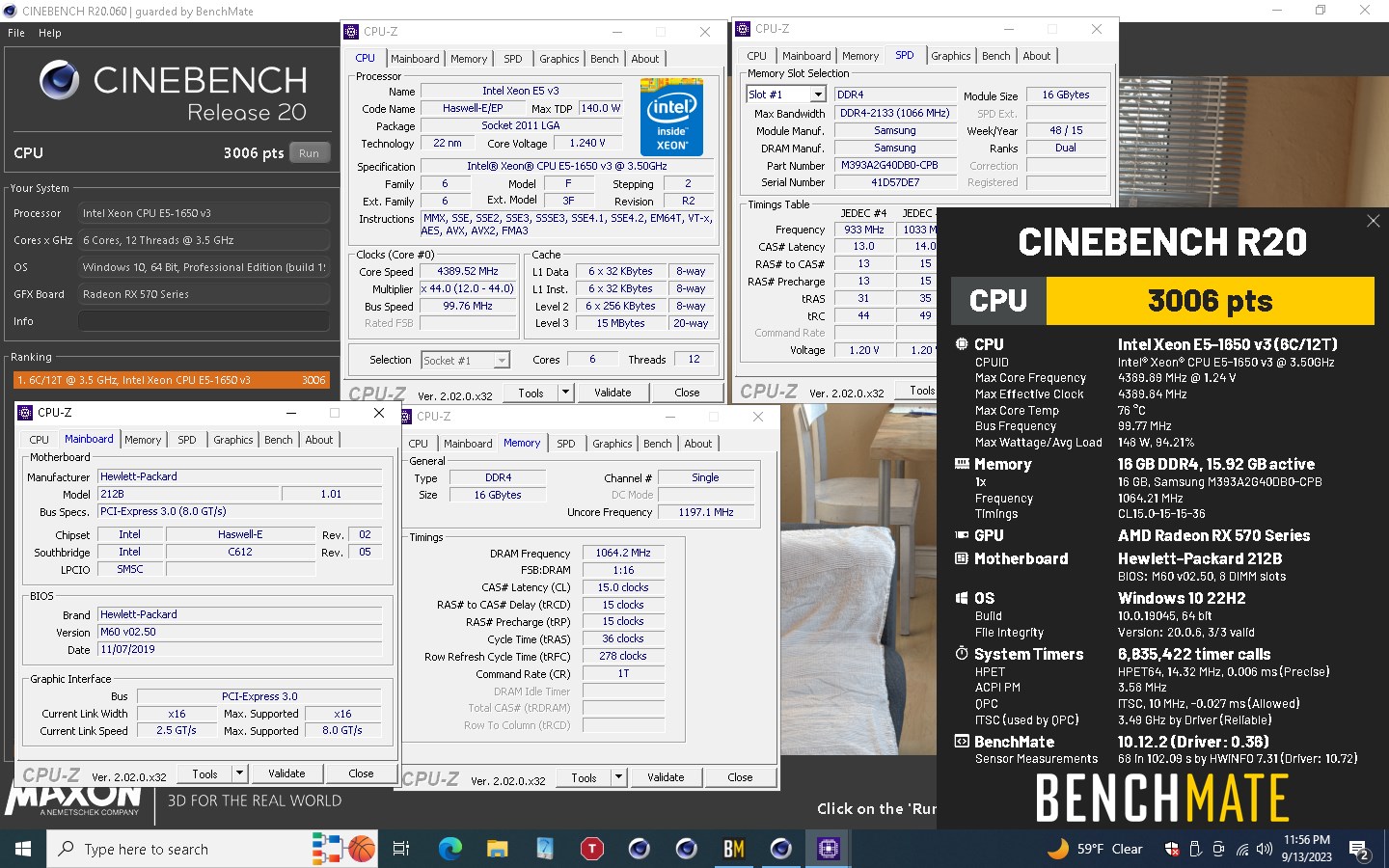Open the Cinebench File menu
The width and height of the screenshot is (1389, 868).
coord(16,33)
